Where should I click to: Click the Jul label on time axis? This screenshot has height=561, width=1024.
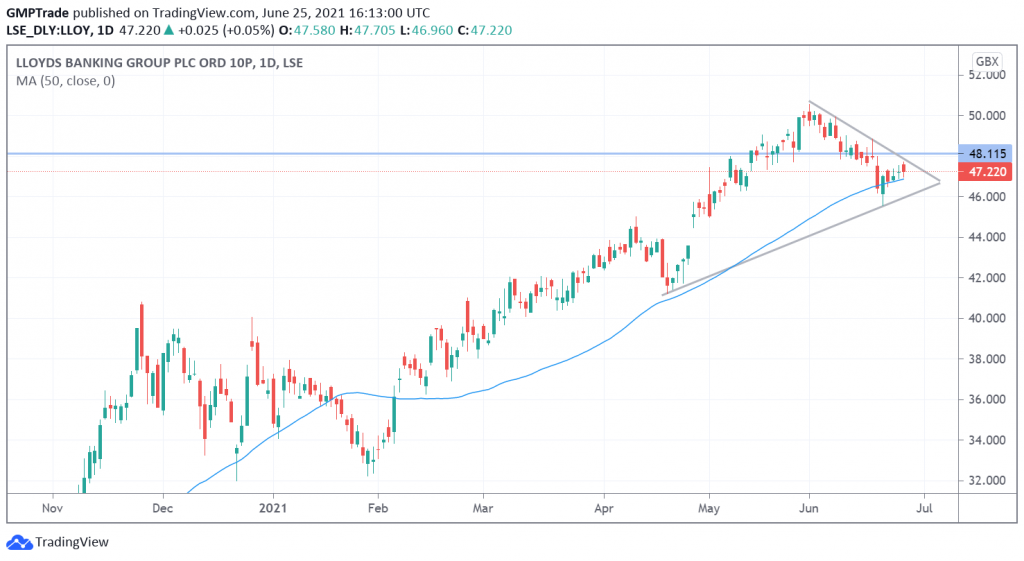[924, 508]
